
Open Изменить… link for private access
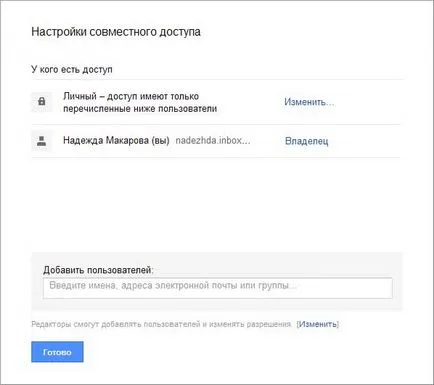point(309,102)
